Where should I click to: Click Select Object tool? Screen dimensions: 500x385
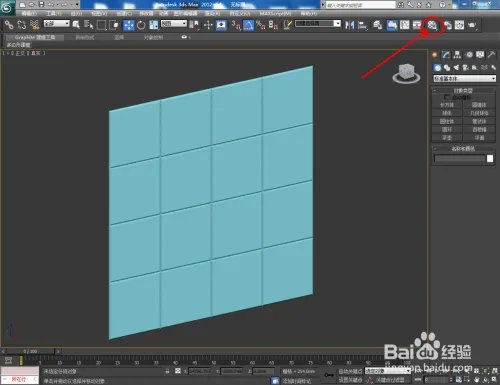[76, 25]
